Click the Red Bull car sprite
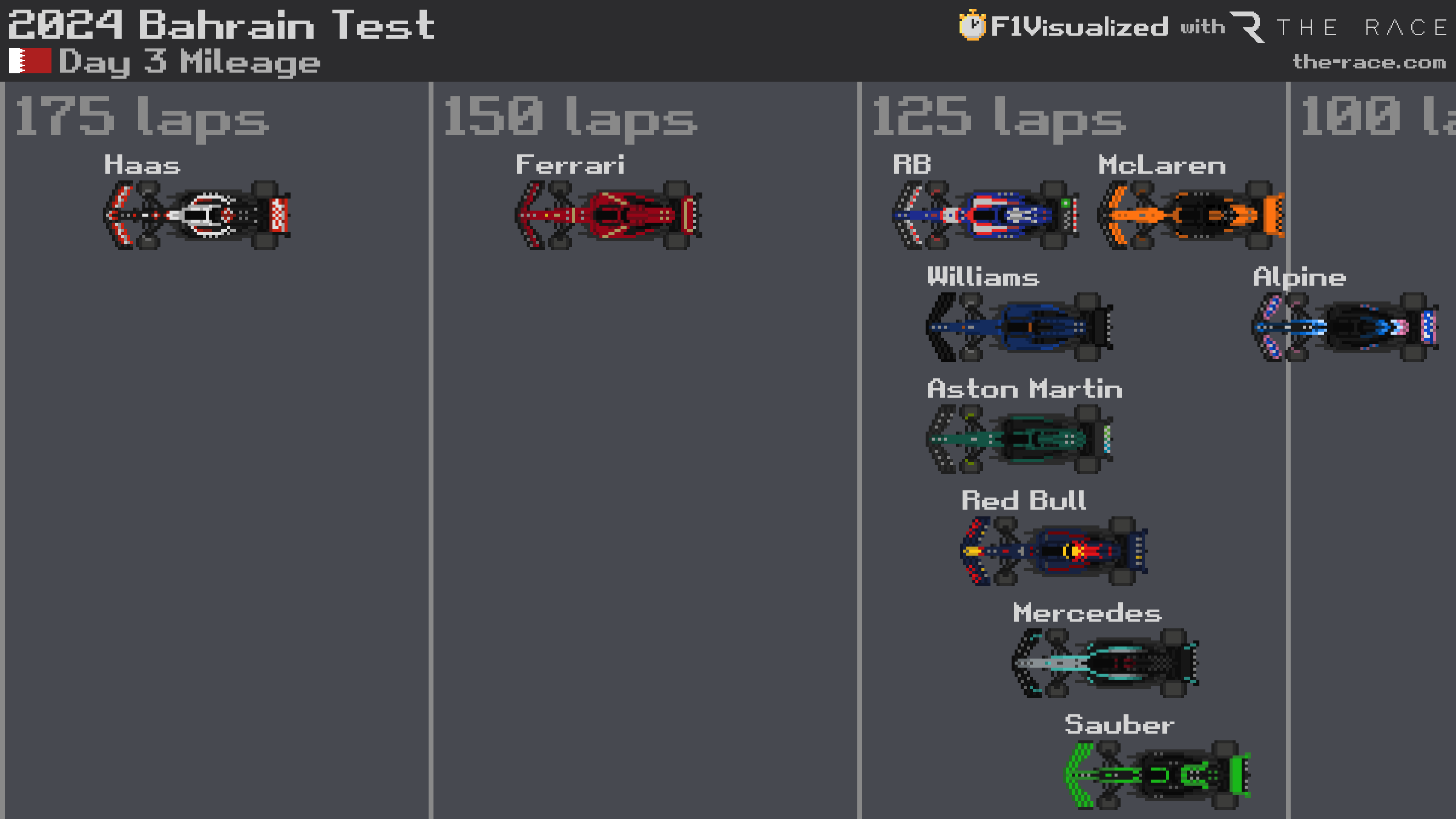This screenshot has width=1456, height=819. click(1054, 551)
